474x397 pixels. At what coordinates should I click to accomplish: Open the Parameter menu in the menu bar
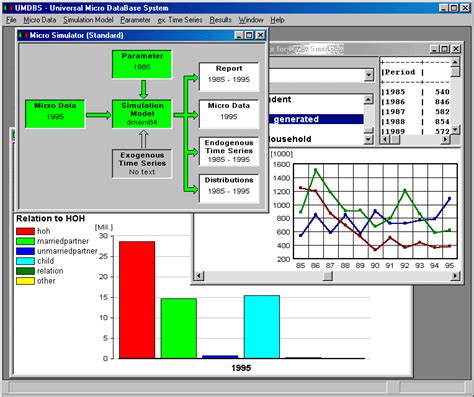(135, 20)
